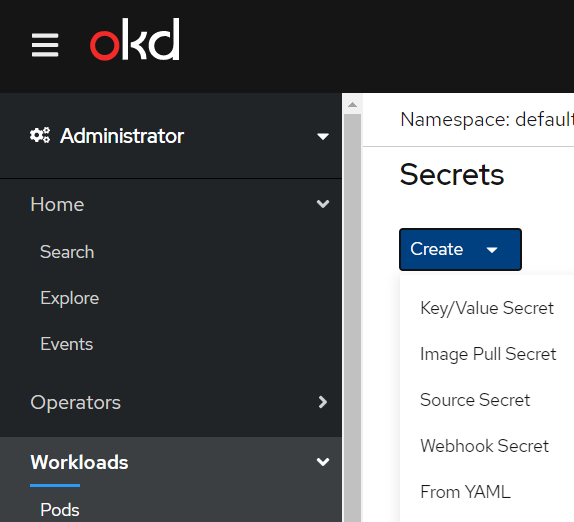Open the Namespace default selector

coord(487,119)
